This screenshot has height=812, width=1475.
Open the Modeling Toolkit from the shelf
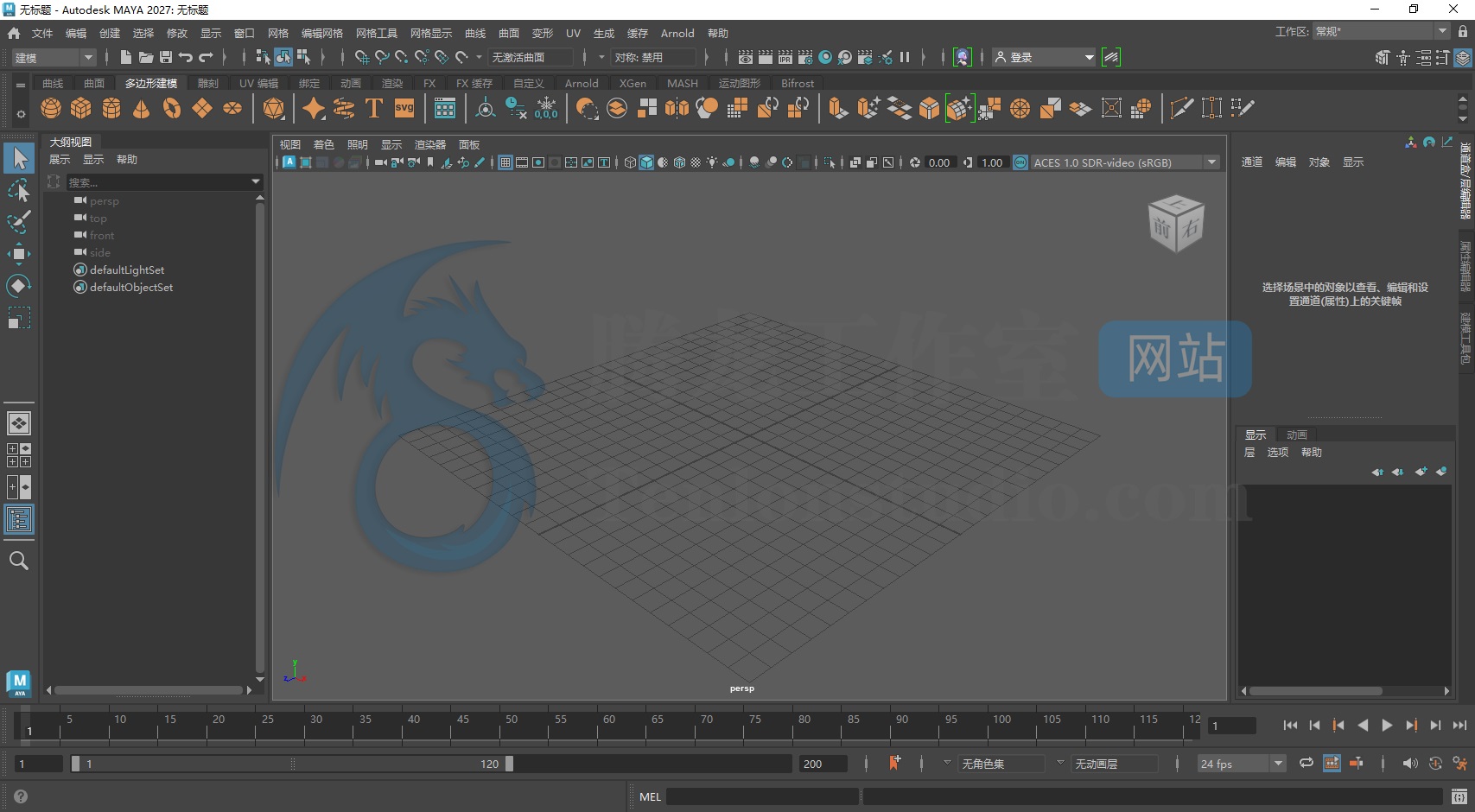coord(444,108)
